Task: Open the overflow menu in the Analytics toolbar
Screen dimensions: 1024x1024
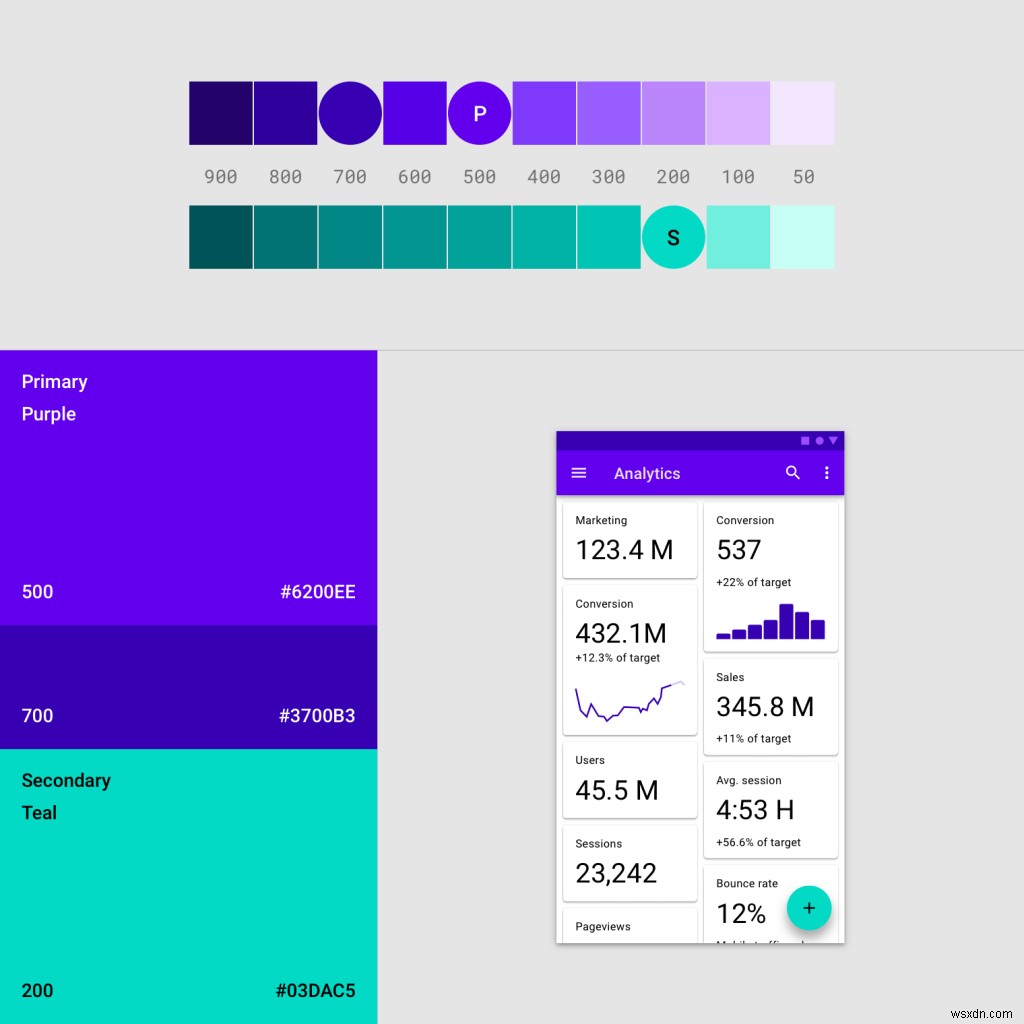Action: [827, 473]
